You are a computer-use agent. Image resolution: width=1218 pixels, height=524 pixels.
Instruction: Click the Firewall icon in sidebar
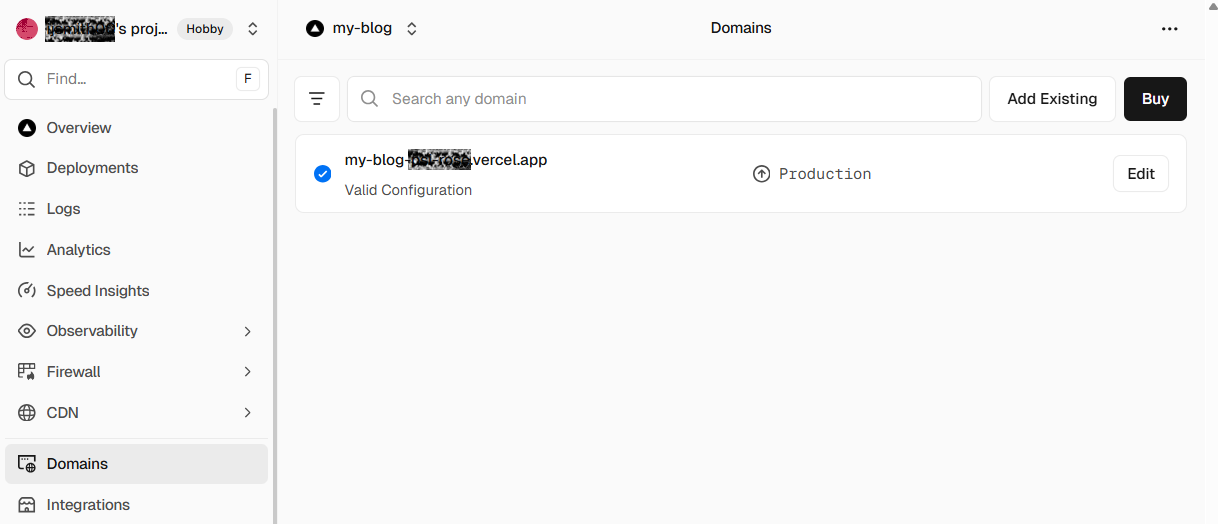pos(27,372)
